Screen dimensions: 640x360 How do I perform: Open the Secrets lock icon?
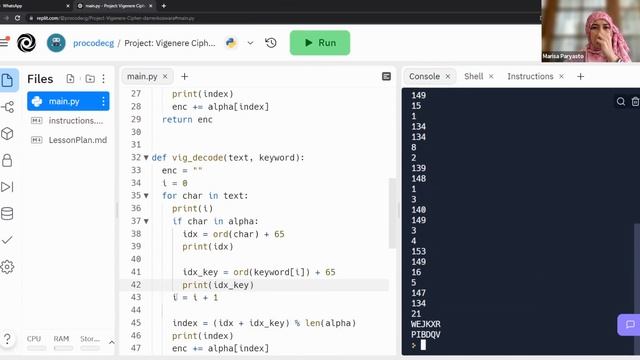pyautogui.click(x=8, y=160)
